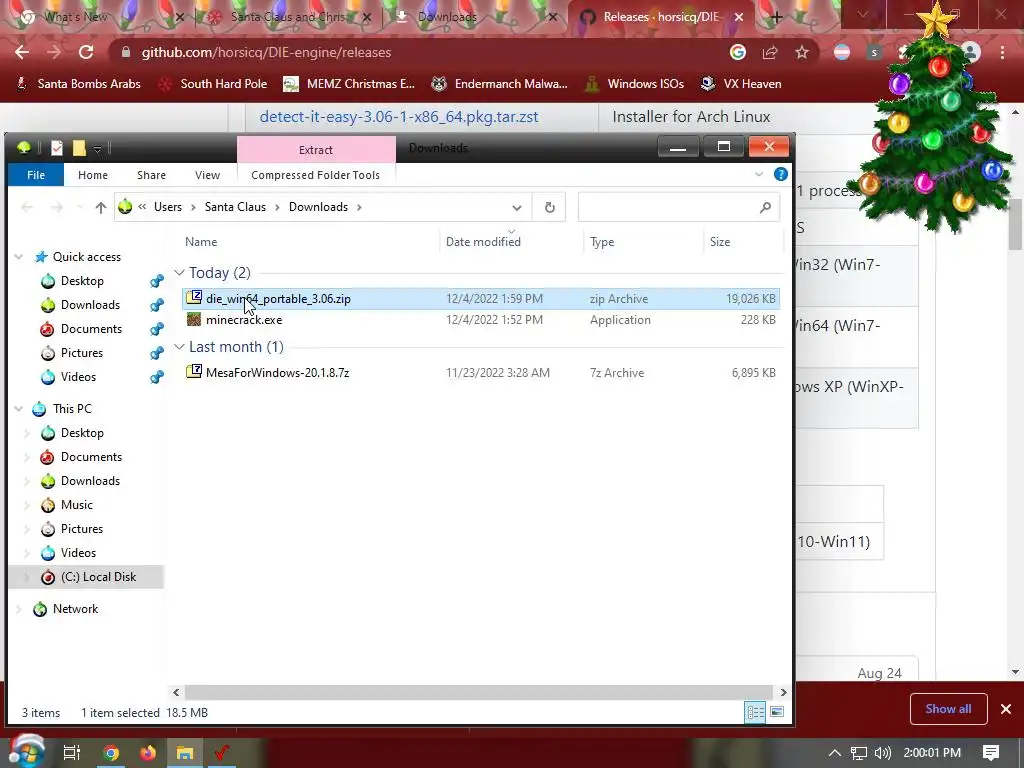1024x768 pixels.
Task: Open a new Chrome tab with plus button
Action: pos(776,18)
